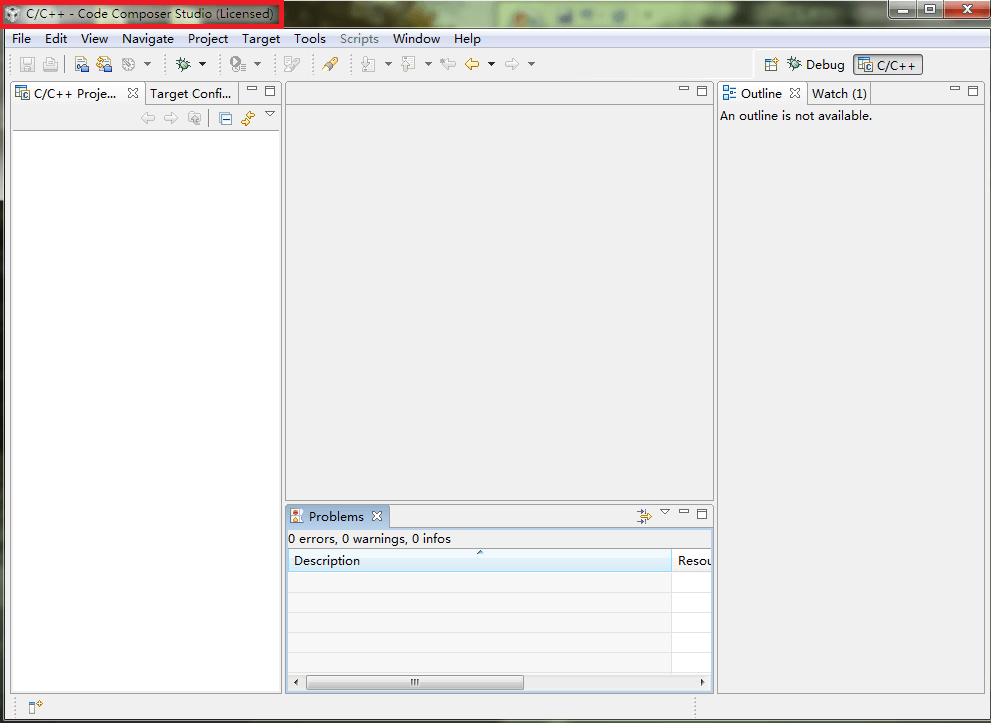Click the pencil/marker icon in the toolbar
The height and width of the screenshot is (723, 991).
tap(330, 64)
